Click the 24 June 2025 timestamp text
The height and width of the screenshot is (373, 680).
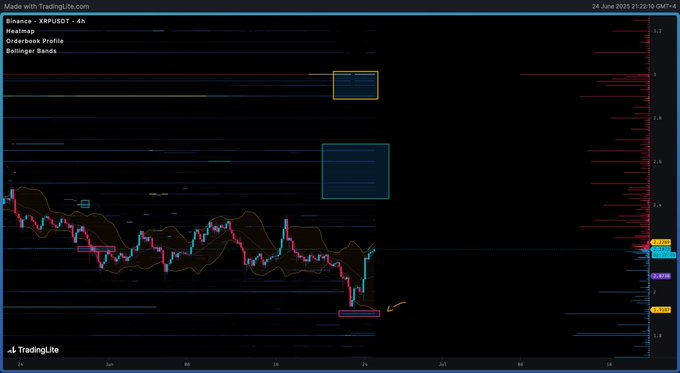point(634,7)
